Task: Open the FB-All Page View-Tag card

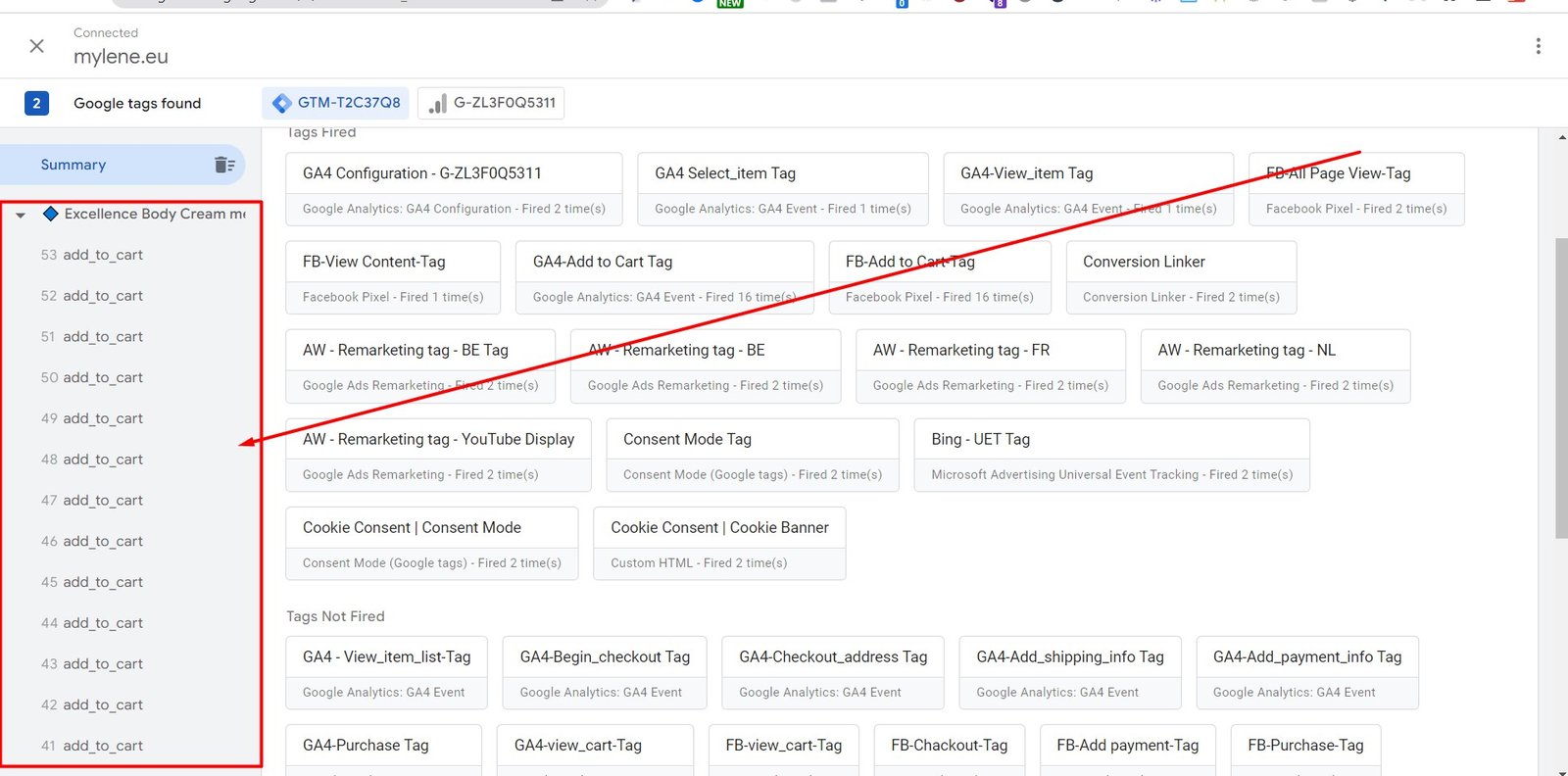Action: (x=1356, y=189)
